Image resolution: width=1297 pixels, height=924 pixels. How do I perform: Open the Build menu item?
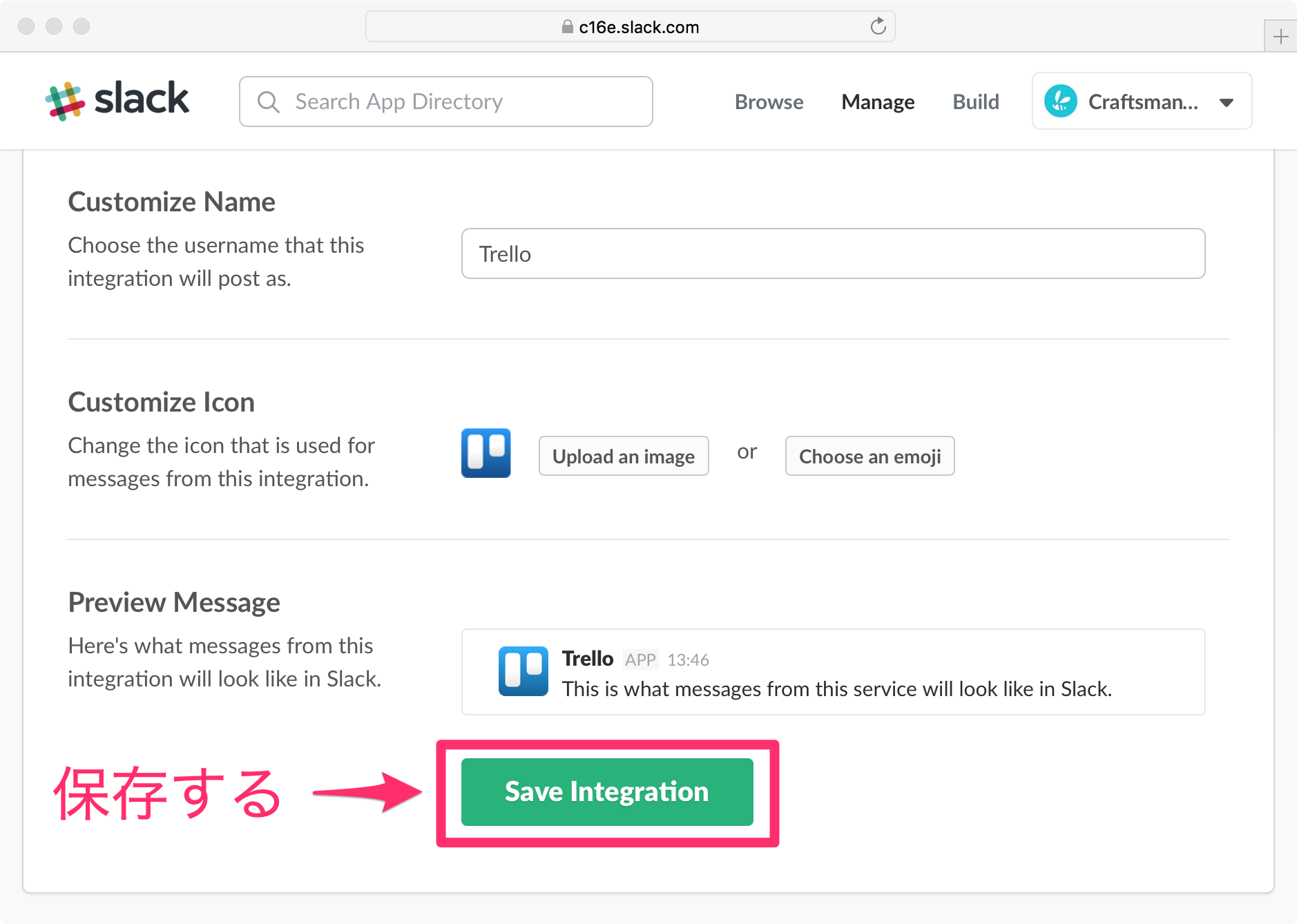pyautogui.click(x=976, y=102)
